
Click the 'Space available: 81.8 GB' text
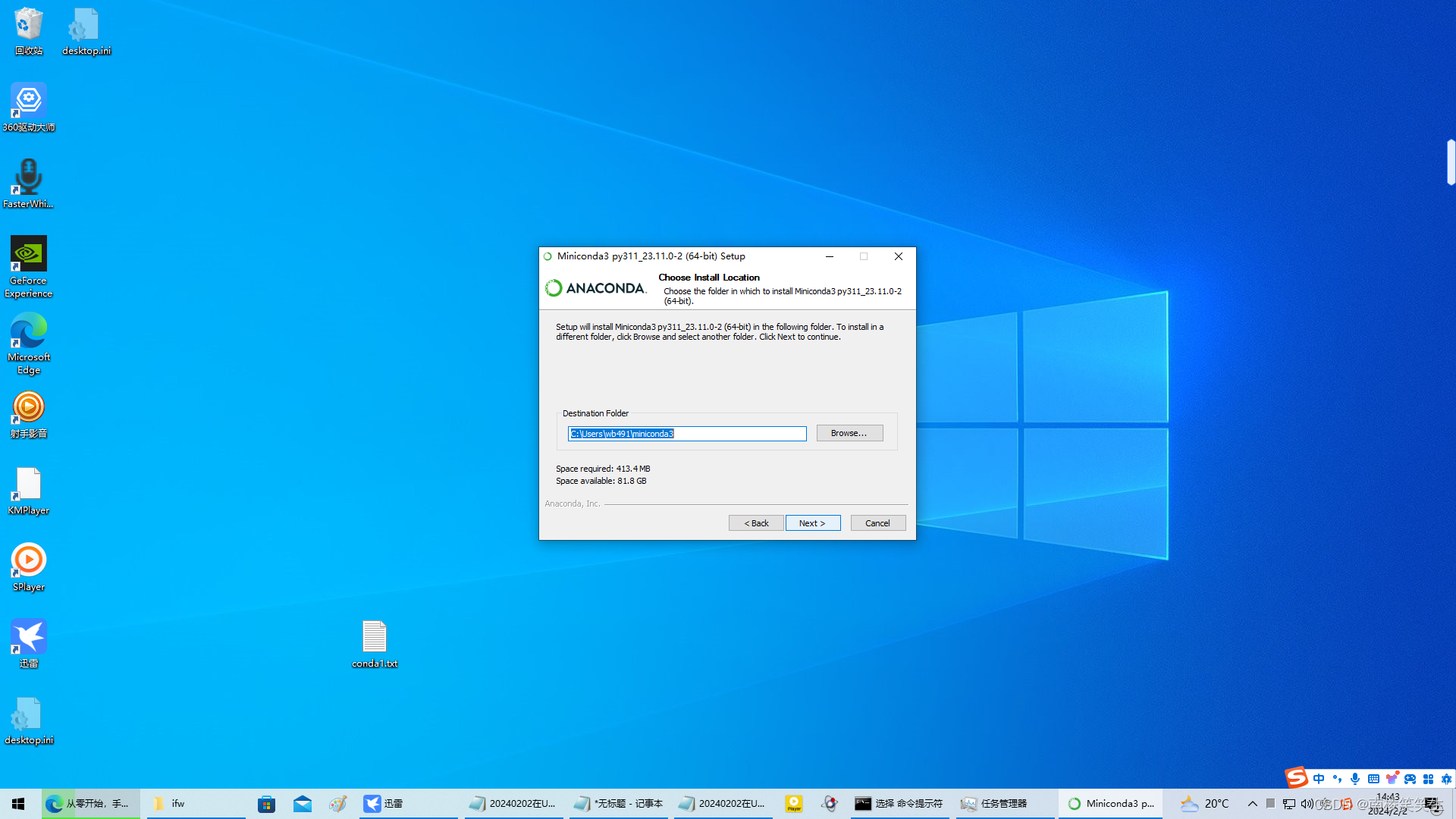601,481
